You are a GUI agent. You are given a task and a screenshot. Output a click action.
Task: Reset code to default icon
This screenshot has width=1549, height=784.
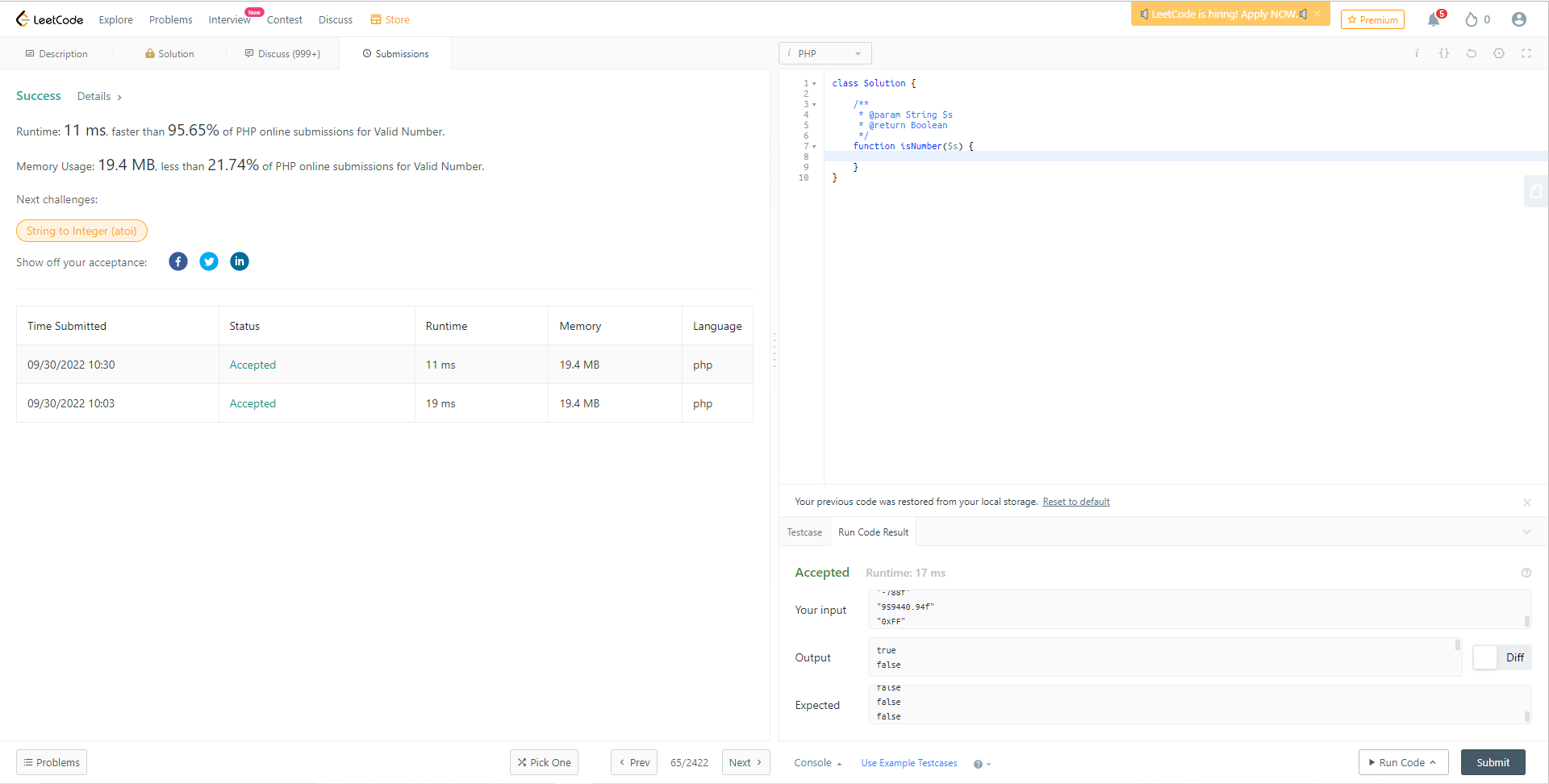[x=1472, y=53]
